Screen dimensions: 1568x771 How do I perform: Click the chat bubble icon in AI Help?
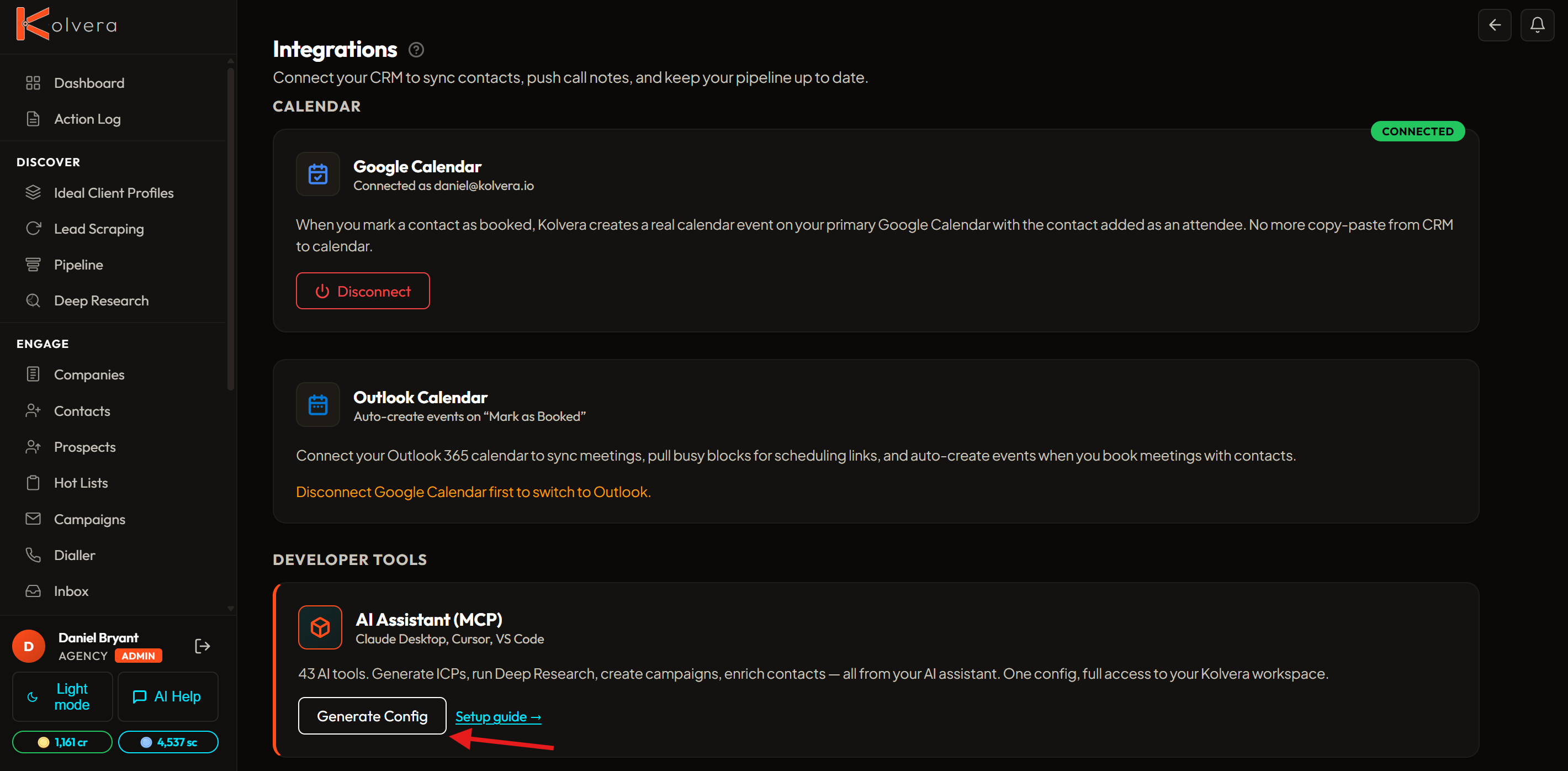pyautogui.click(x=139, y=696)
